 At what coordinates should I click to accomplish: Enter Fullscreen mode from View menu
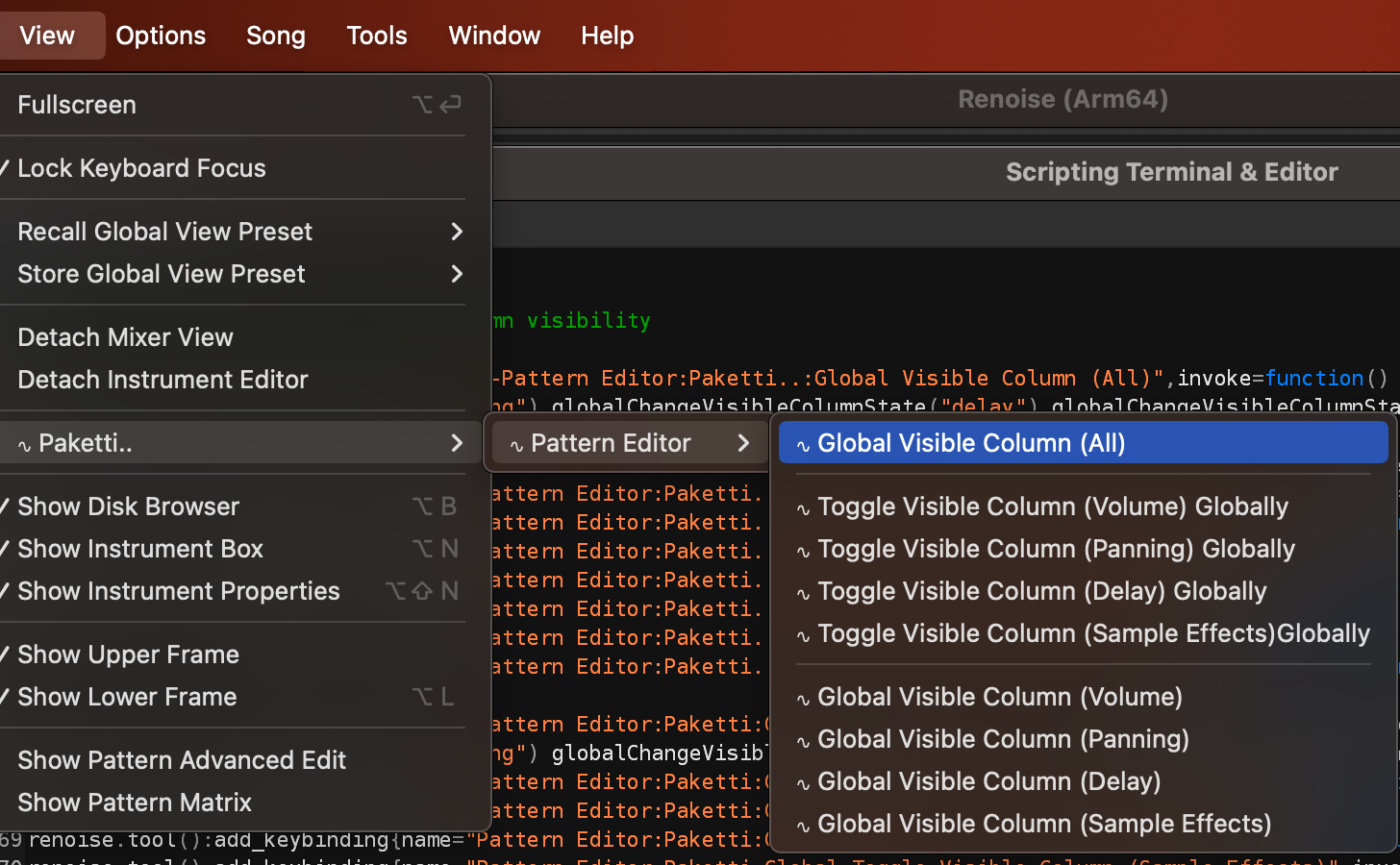tap(77, 105)
